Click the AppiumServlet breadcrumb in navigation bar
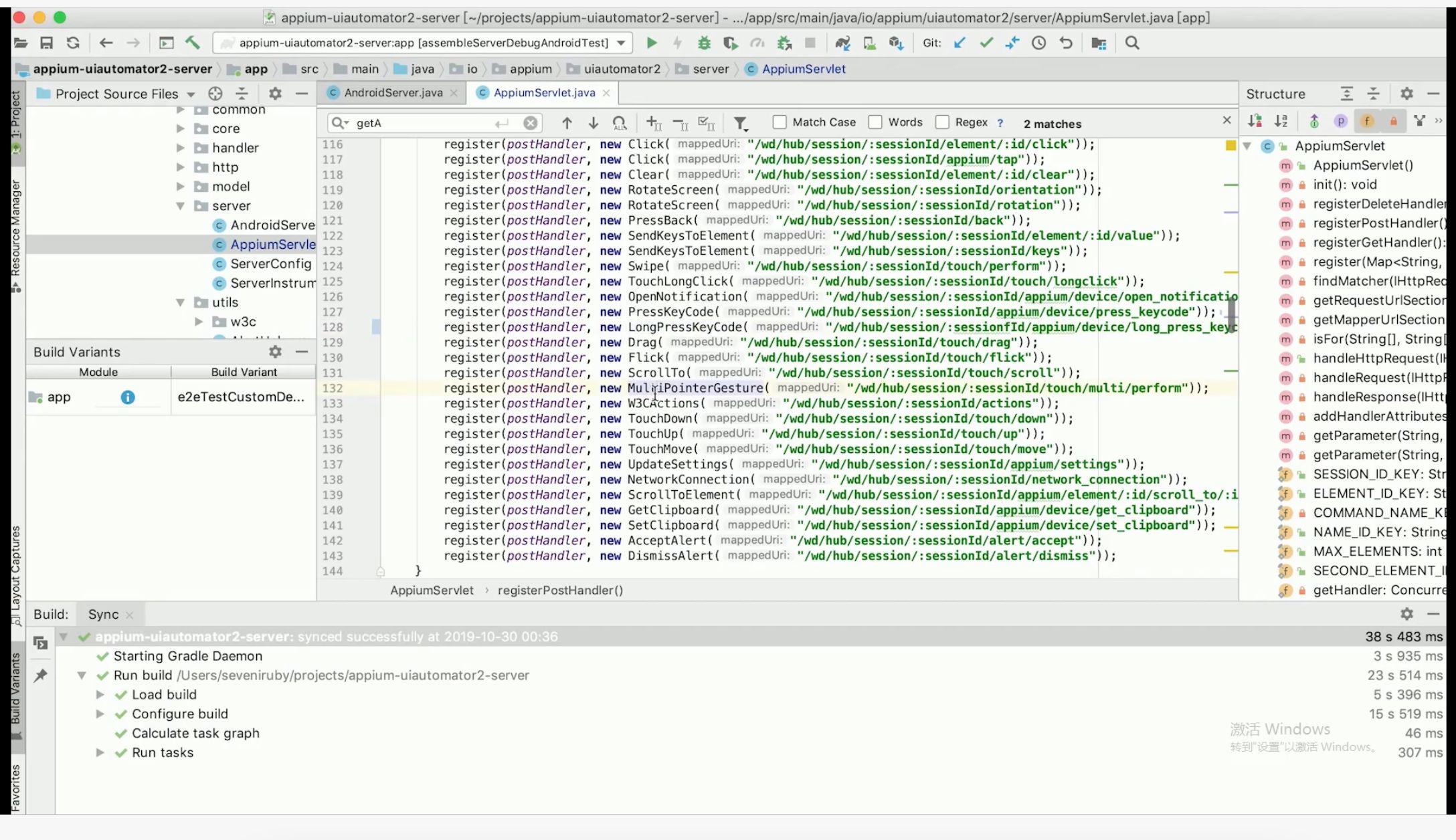Image resolution: width=1456 pixels, height=840 pixels. [803, 69]
